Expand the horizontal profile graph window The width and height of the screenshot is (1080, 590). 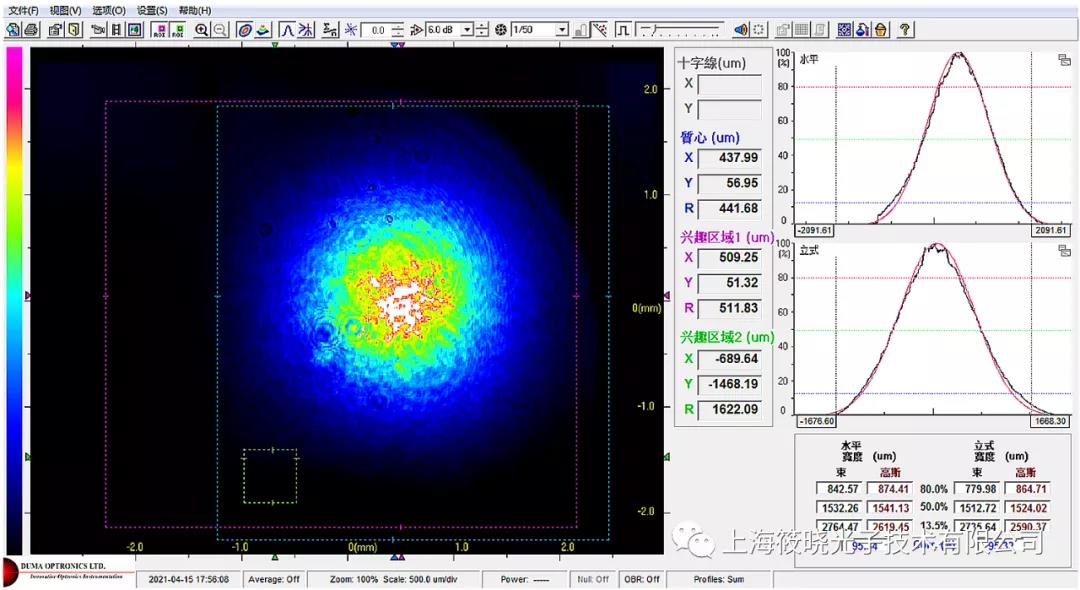coord(1063,60)
